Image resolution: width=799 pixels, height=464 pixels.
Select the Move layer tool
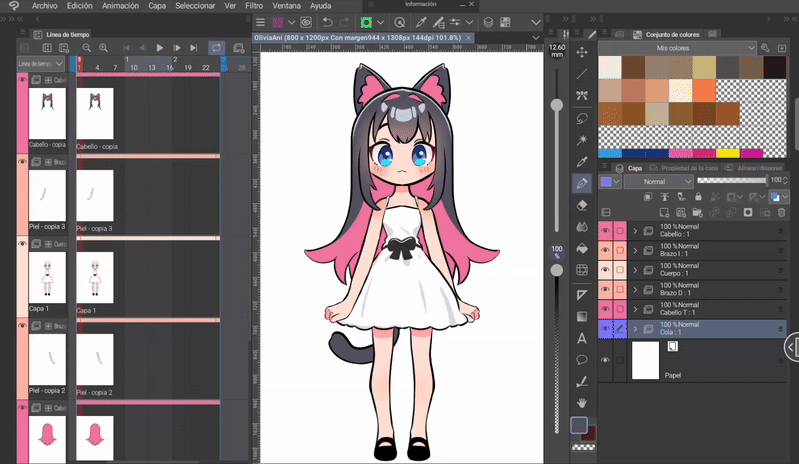tap(582, 52)
